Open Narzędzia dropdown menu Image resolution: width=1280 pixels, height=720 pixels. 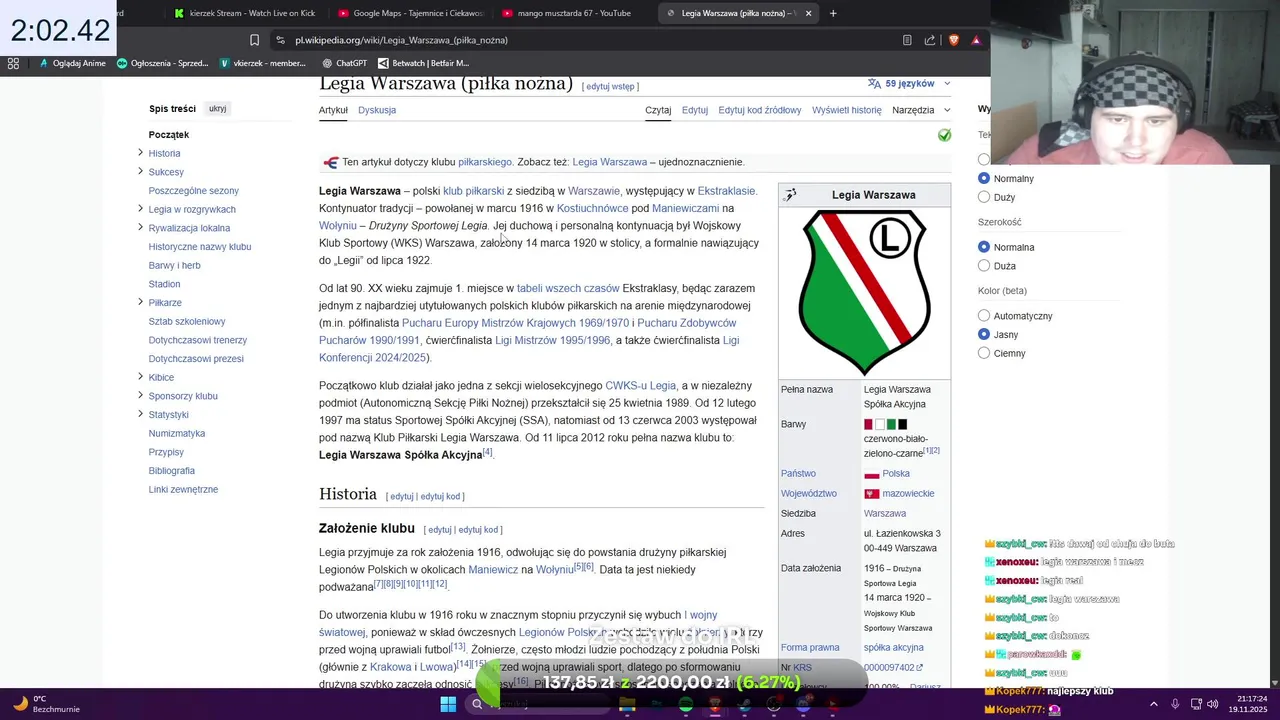pyautogui.click(x=921, y=110)
